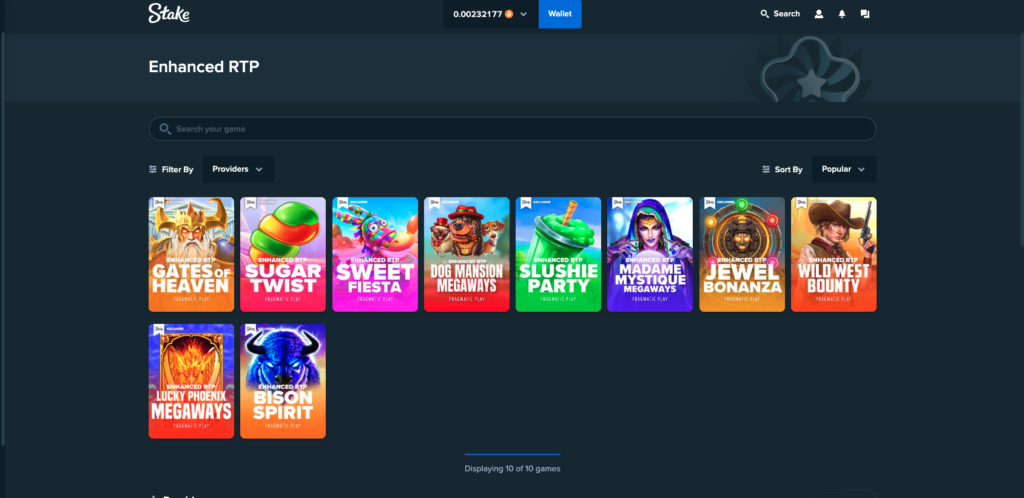This screenshot has height=498, width=1024.
Task: Open the Sugar Twist game
Action: point(283,255)
